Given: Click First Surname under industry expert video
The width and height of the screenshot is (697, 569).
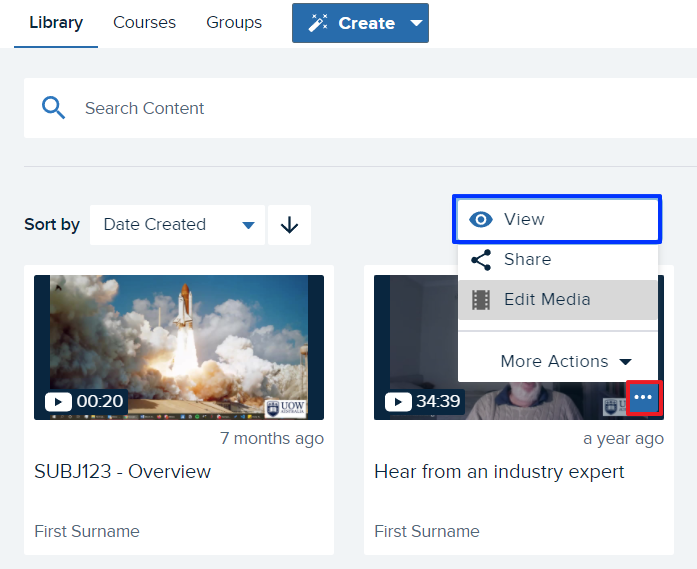Looking at the screenshot, I should 427,531.
